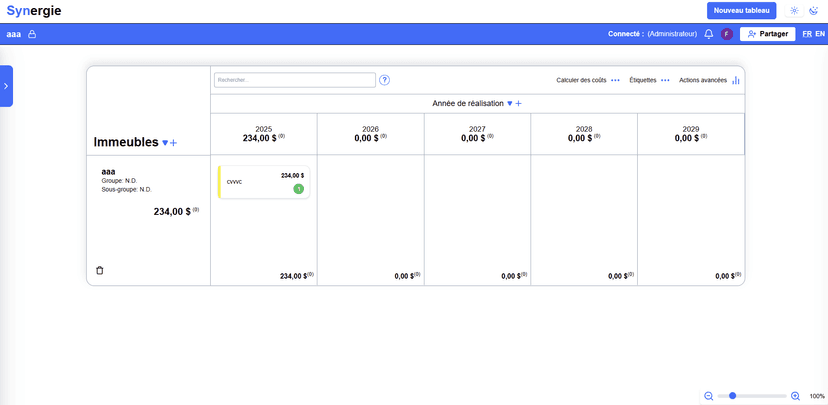Click the Nouveau tableau button

[741, 10]
